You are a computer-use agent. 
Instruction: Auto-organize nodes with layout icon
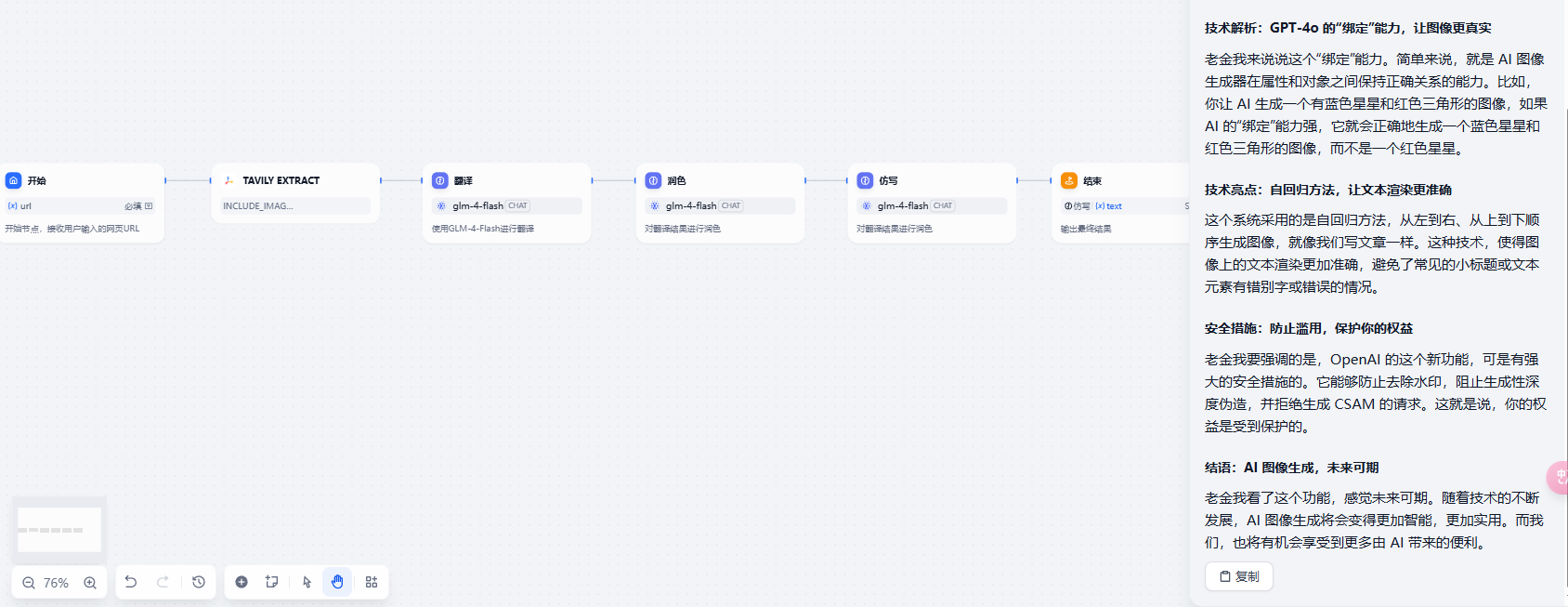tap(372, 582)
